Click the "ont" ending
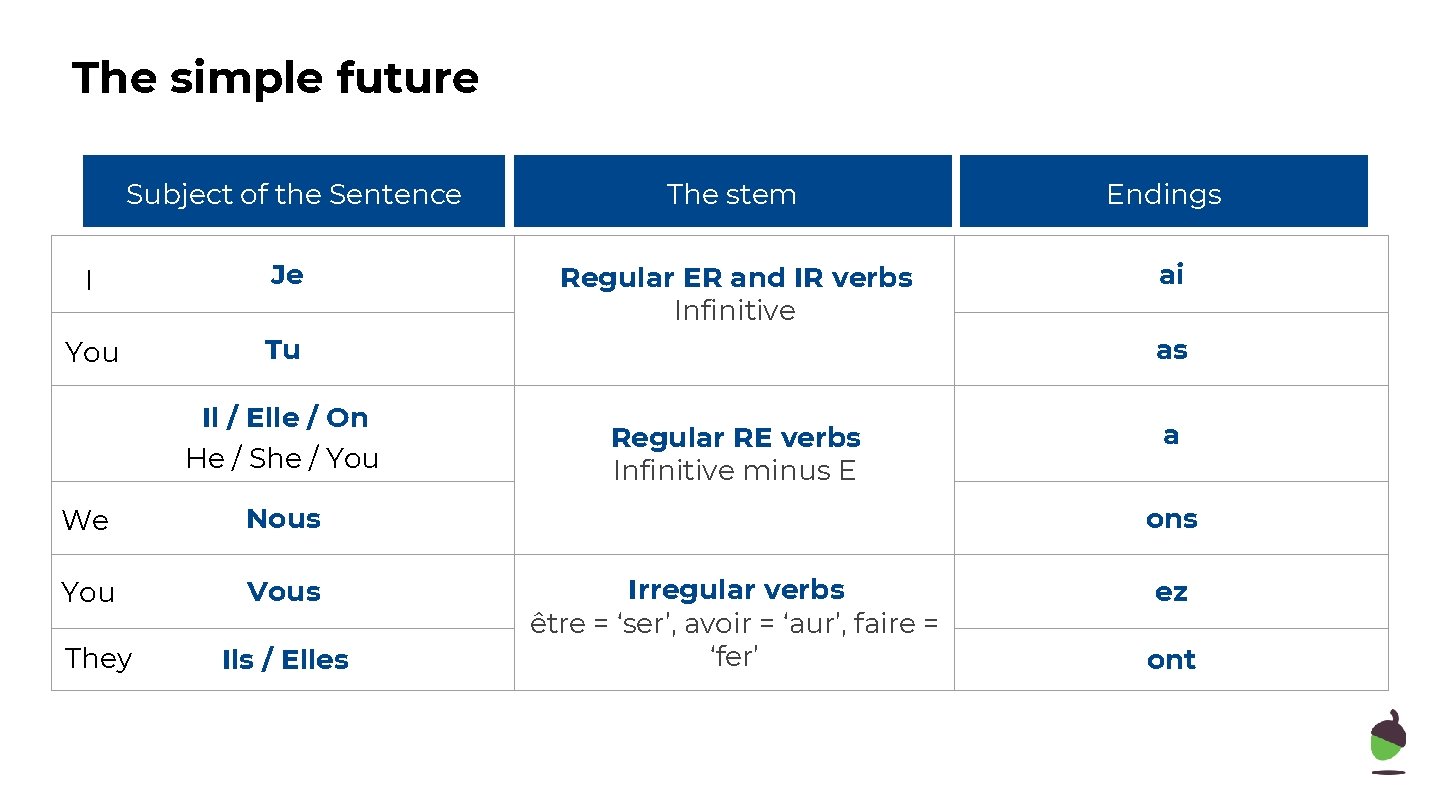The width and height of the screenshot is (1440, 810). pyautogui.click(x=1171, y=660)
